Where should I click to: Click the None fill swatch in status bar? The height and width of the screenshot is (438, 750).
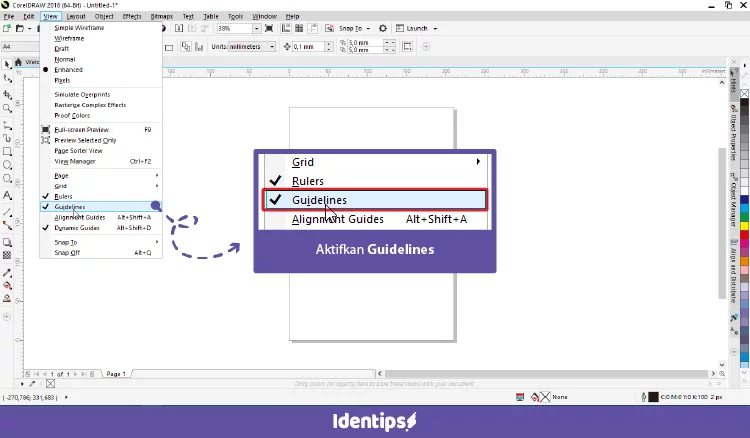click(545, 397)
